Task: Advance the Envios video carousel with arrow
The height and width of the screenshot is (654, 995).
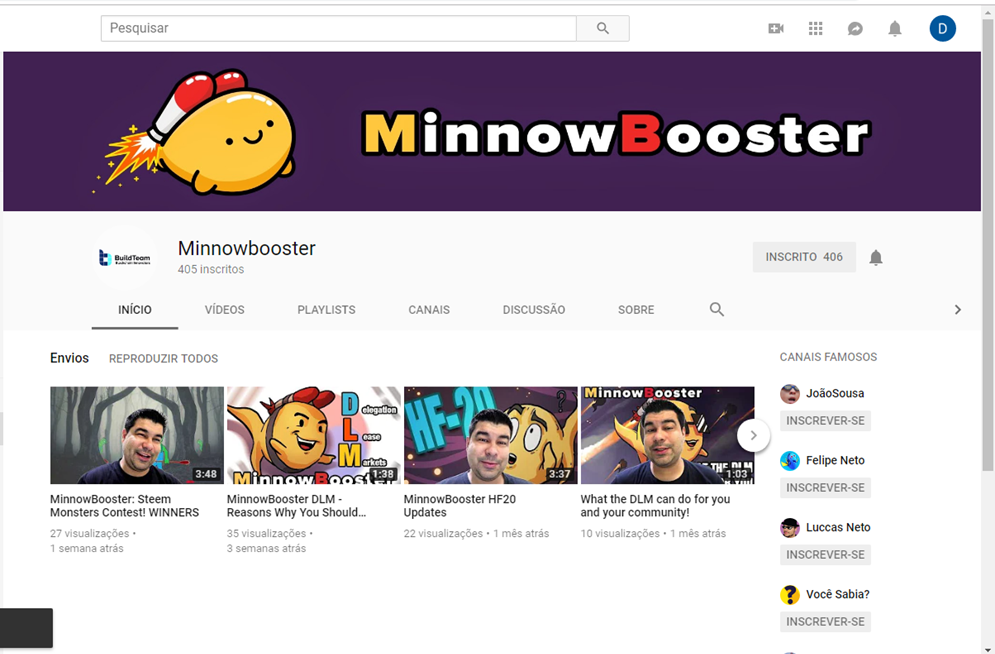Action: pyautogui.click(x=753, y=436)
